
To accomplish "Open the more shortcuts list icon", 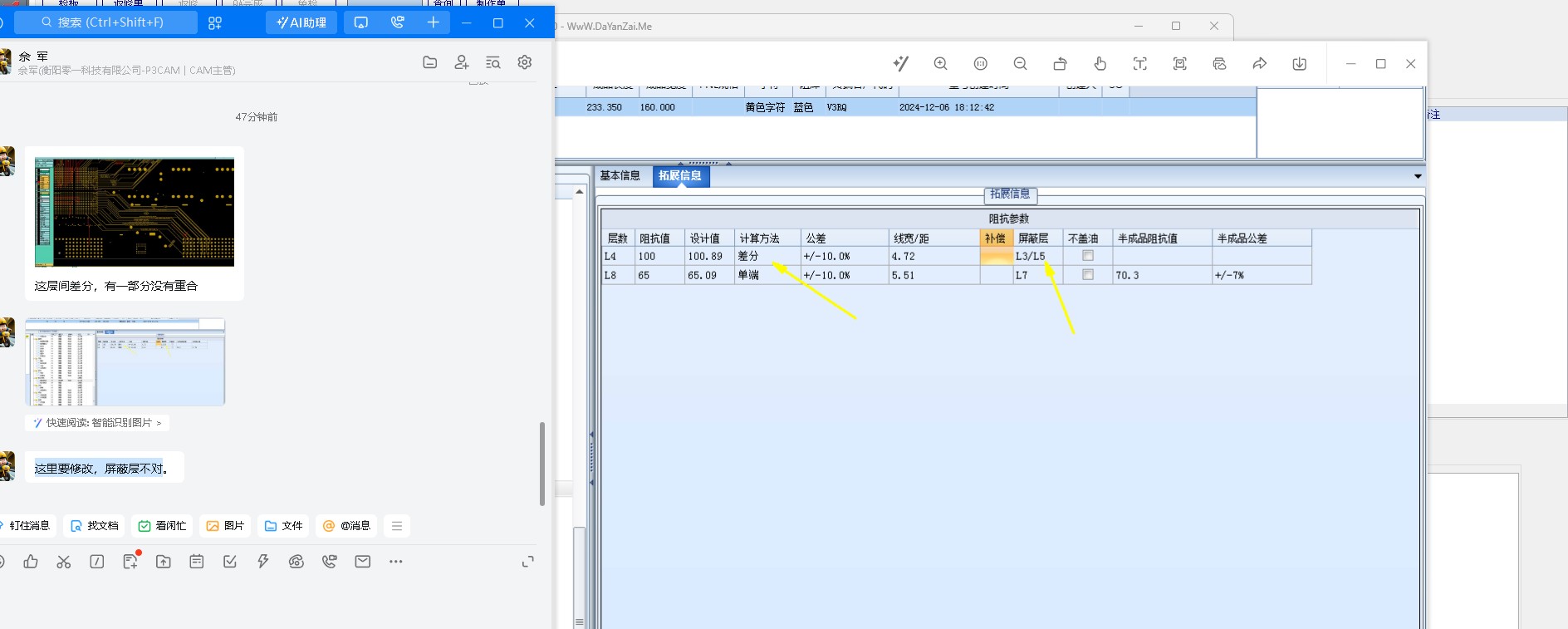I will 397,526.
